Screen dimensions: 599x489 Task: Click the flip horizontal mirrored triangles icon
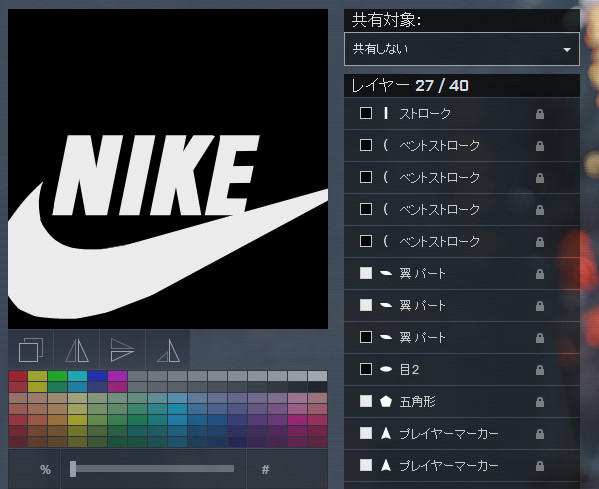77,350
